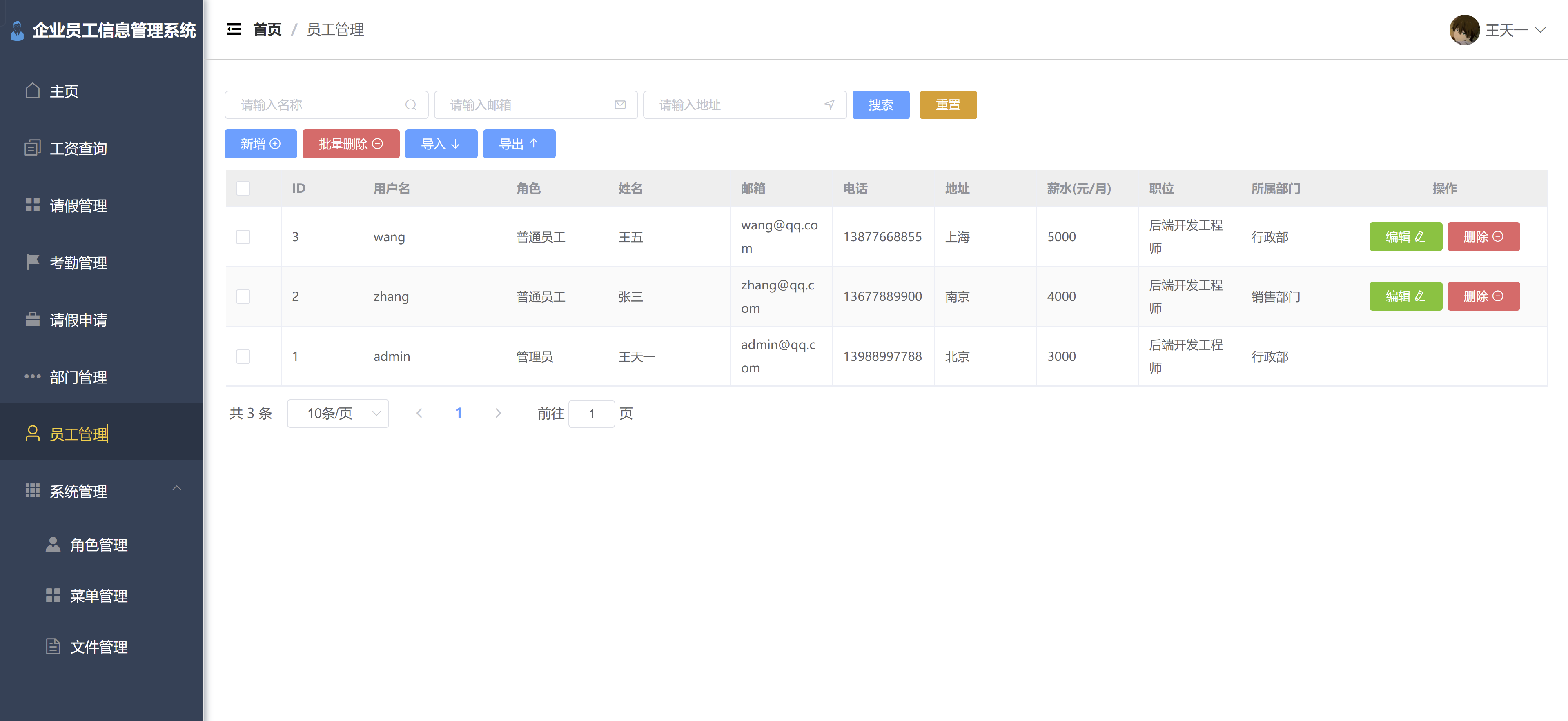Screen dimensions: 1568x721
Task: Toggle the sidebar collapse hamburger icon
Action: [x=234, y=29]
